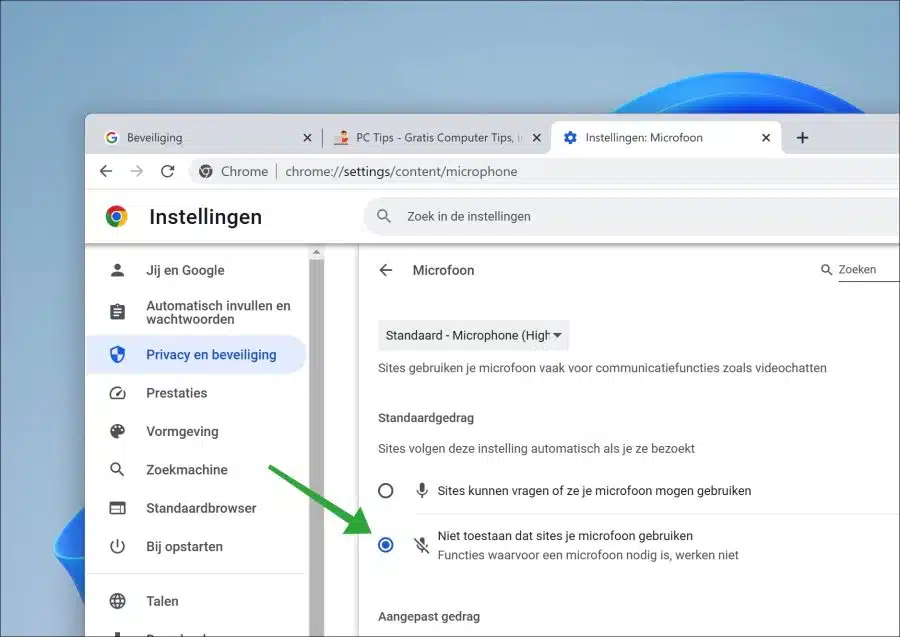Click the shield icon for Privacy en beveiliging
This screenshot has height=637, width=900.
[117, 355]
